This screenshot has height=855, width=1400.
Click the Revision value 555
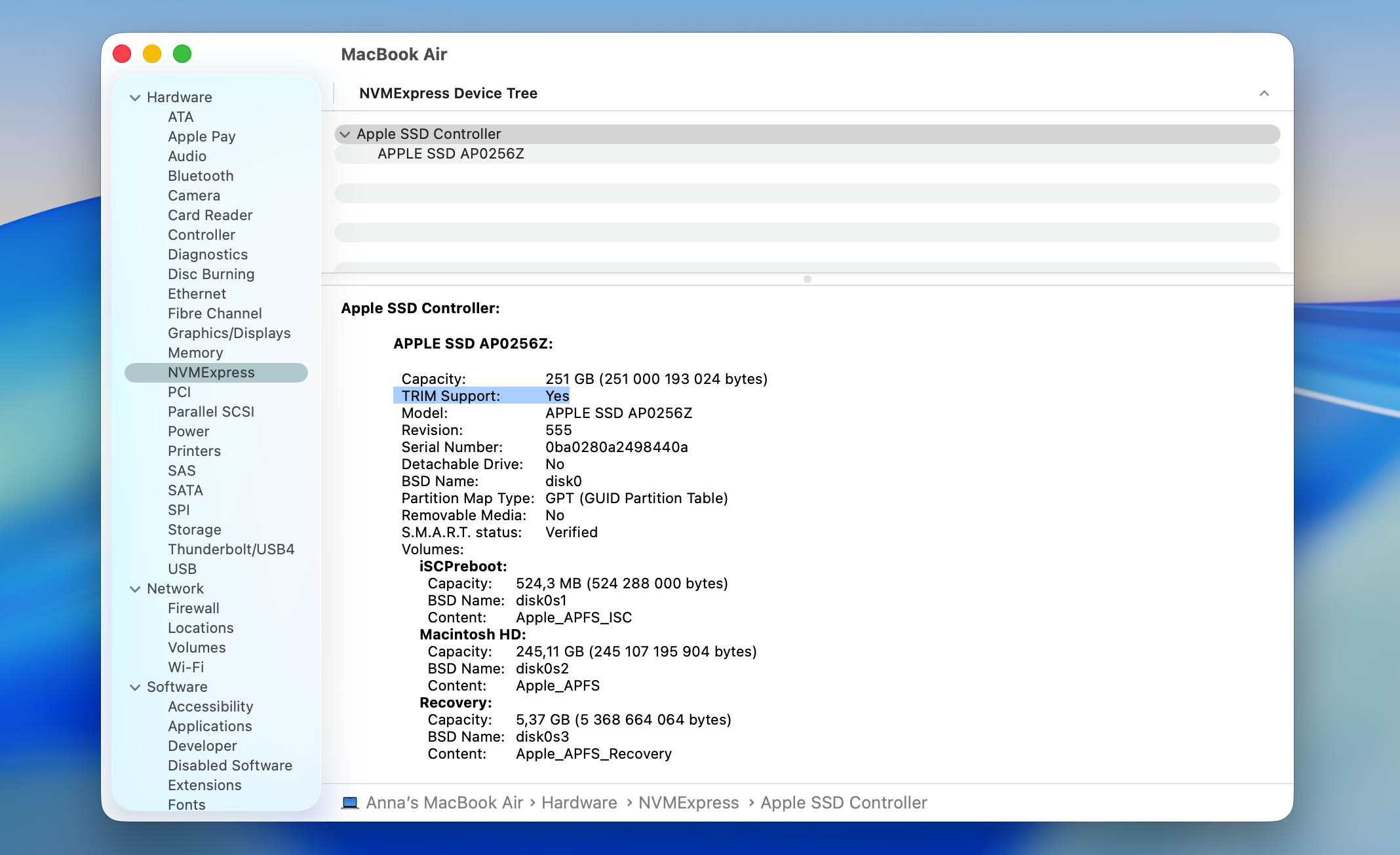tap(558, 430)
